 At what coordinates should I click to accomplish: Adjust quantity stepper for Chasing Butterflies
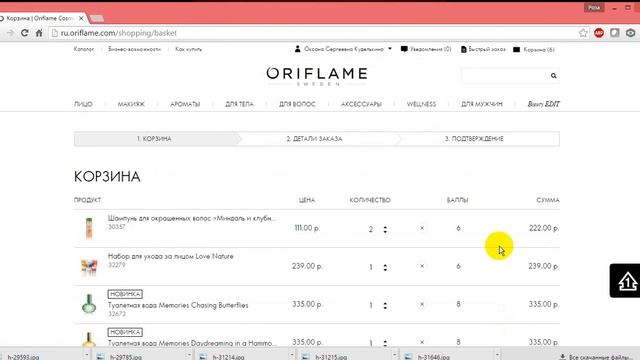(385, 305)
